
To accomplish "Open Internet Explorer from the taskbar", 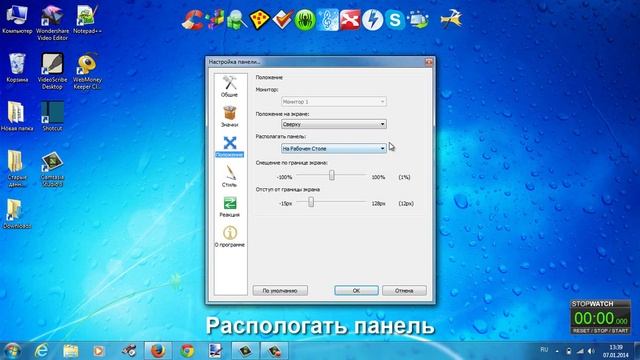I will click(41, 351).
